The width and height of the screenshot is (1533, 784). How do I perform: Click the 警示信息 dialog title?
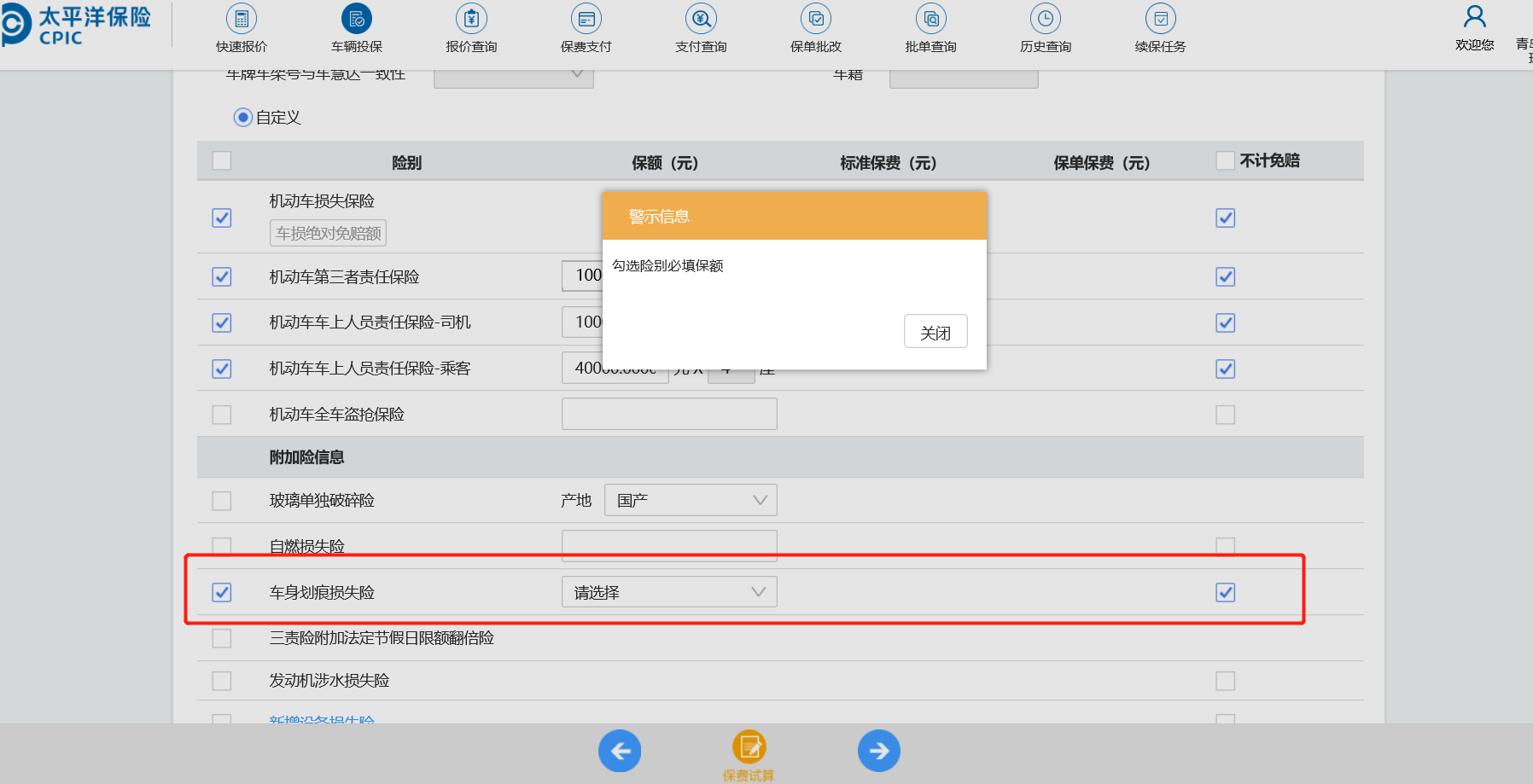tap(659, 217)
